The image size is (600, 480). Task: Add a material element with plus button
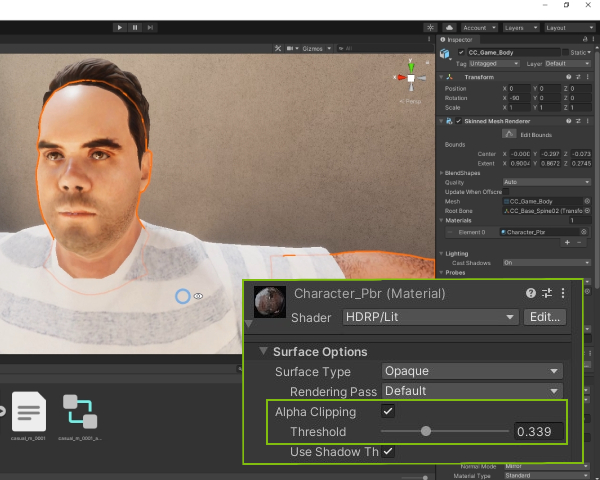[568, 242]
